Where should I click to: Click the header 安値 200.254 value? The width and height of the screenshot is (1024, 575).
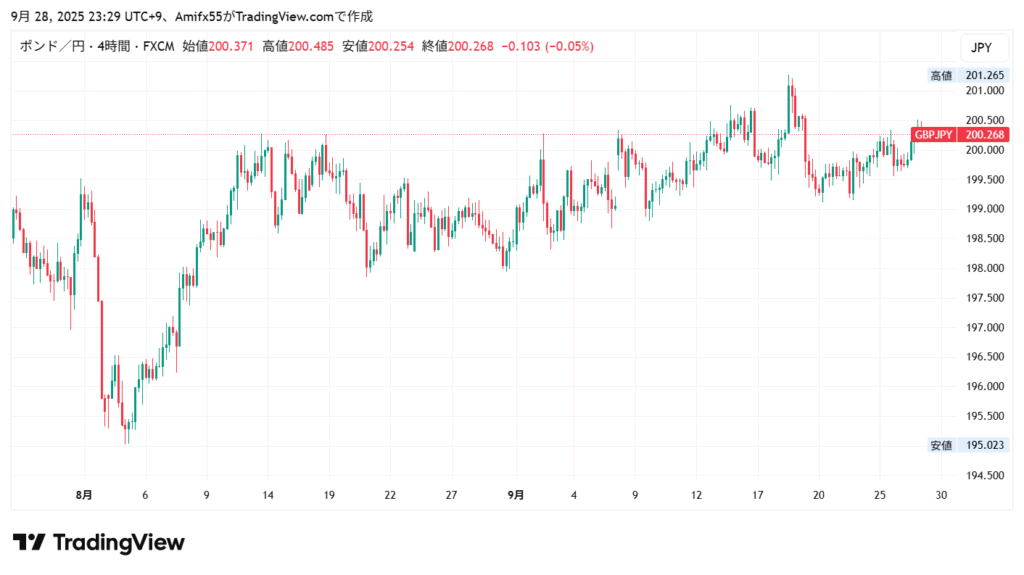378,47
